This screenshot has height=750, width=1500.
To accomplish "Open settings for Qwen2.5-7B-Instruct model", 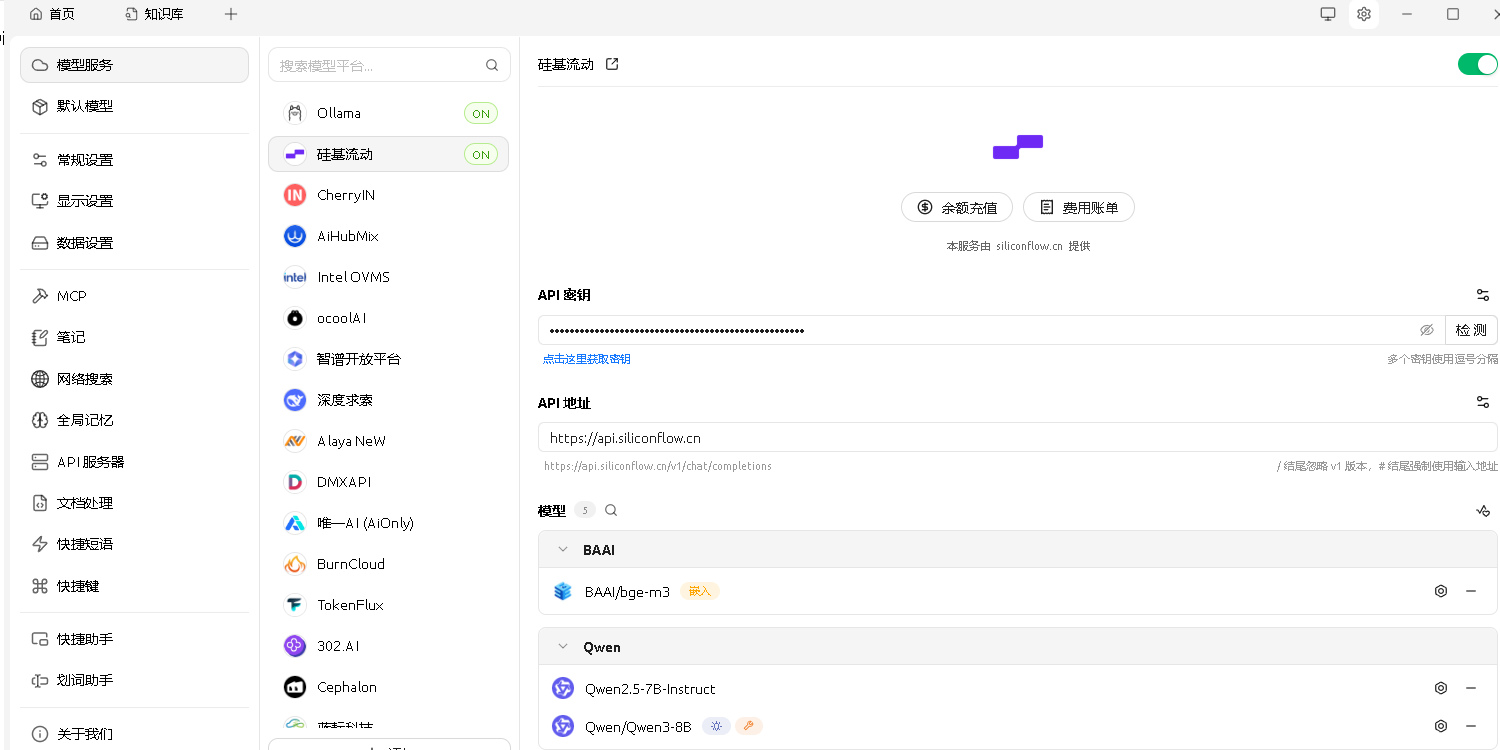I will point(1441,688).
